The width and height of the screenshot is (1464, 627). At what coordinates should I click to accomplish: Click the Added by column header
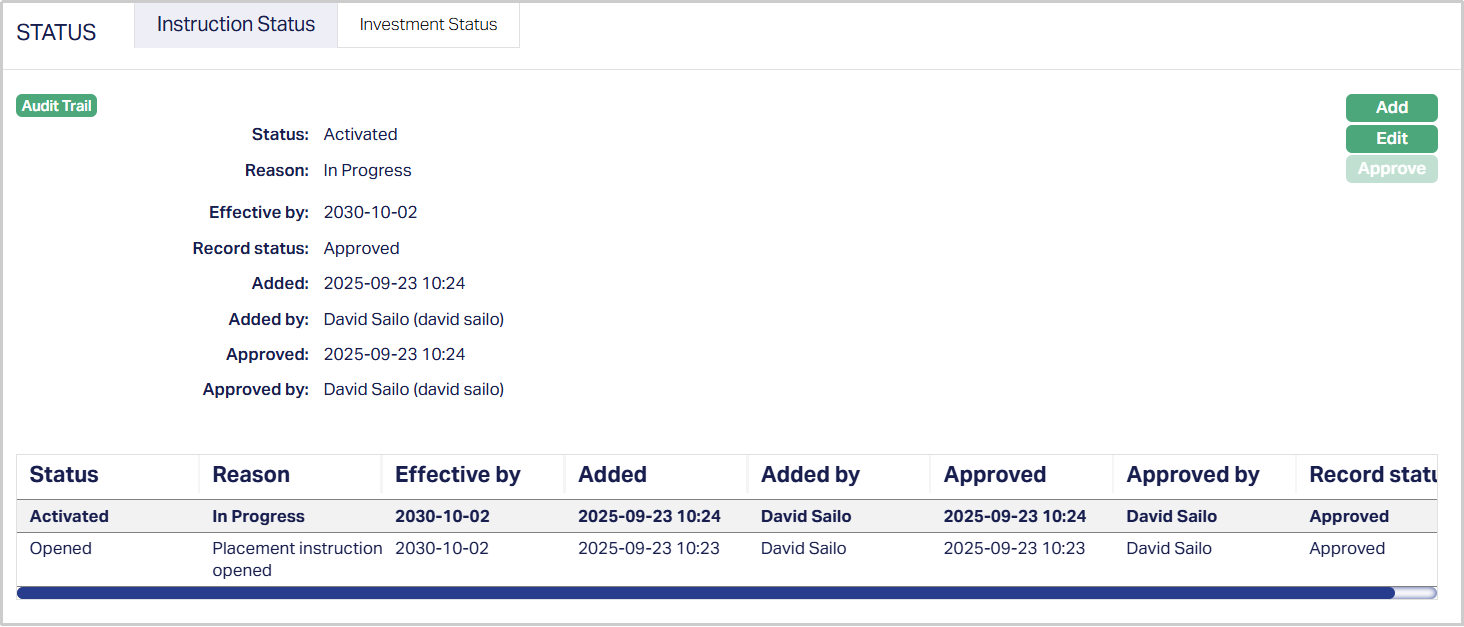point(810,475)
